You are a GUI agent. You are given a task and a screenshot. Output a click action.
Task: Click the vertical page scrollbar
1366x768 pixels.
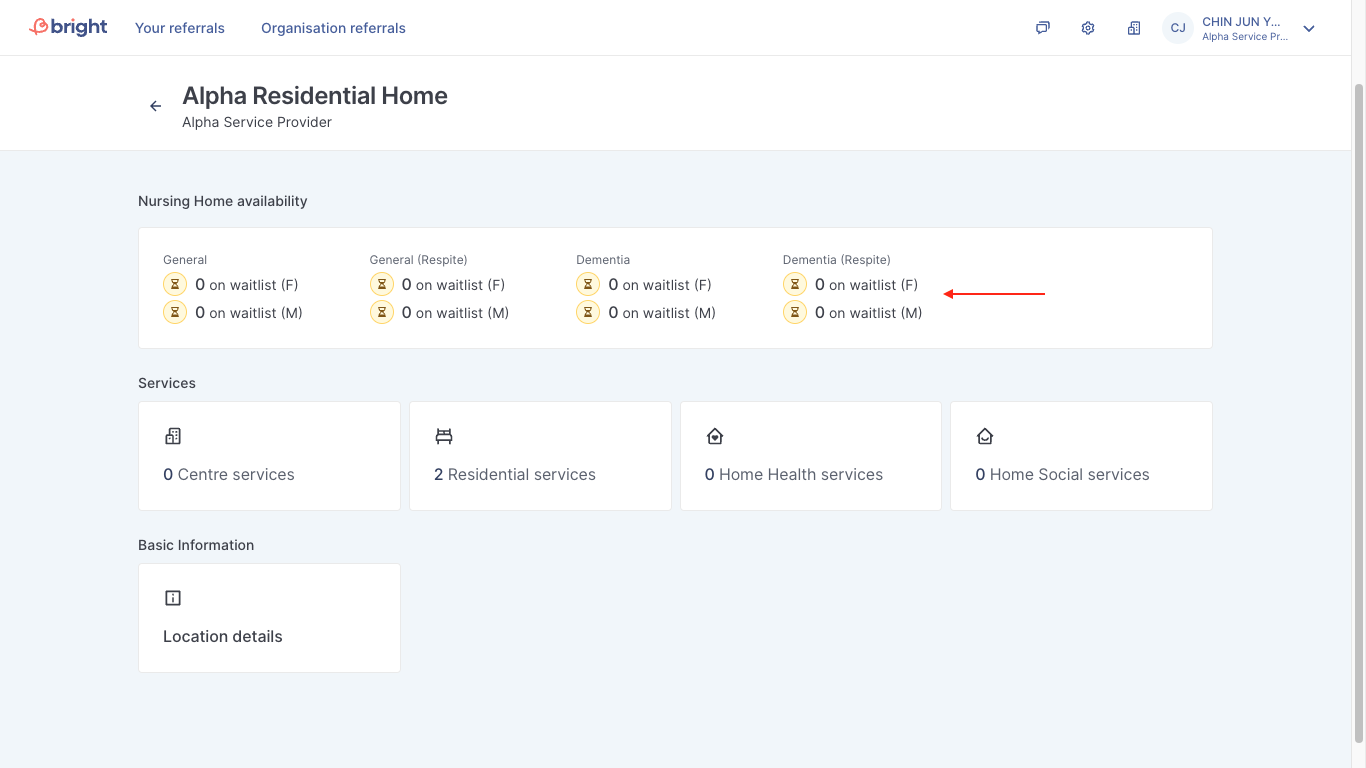coord(1358,400)
